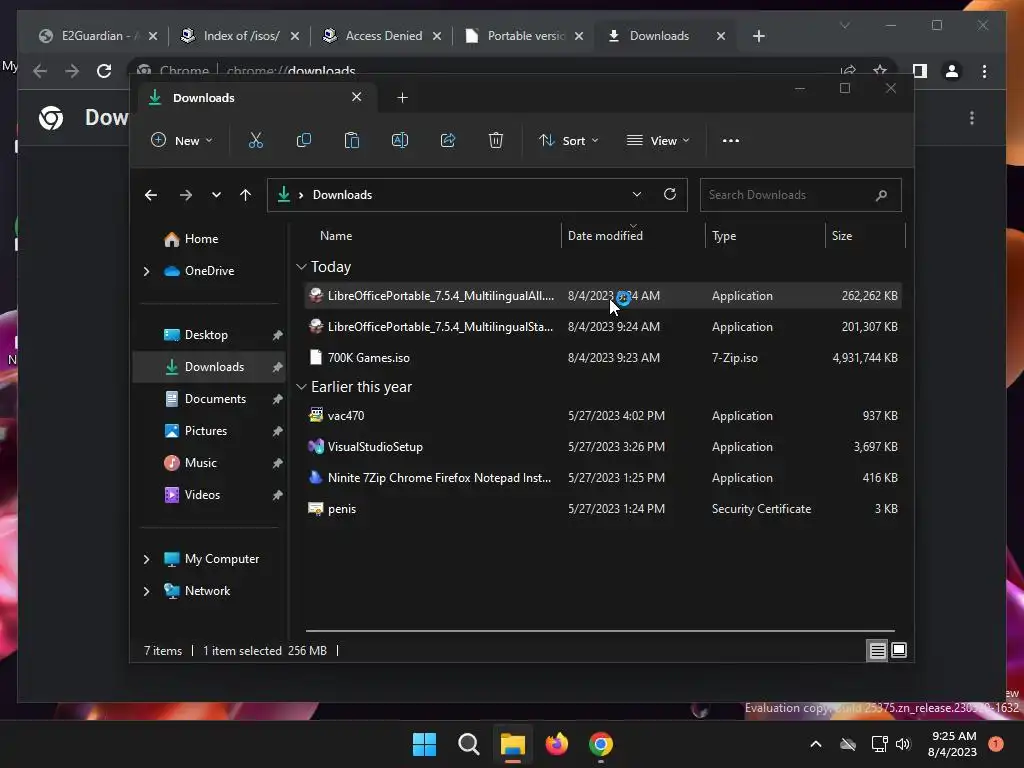Screen dimensions: 1024x768
Task: Click the horizontal scrollbar in file list
Action: [x=600, y=631]
